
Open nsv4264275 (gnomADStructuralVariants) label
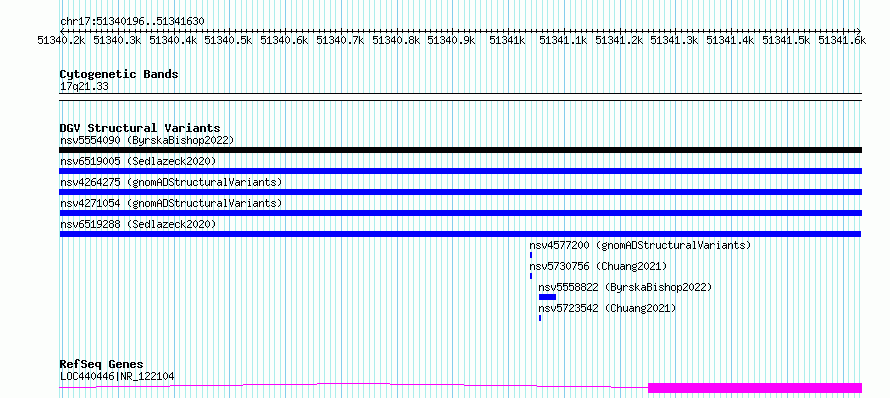171,182
